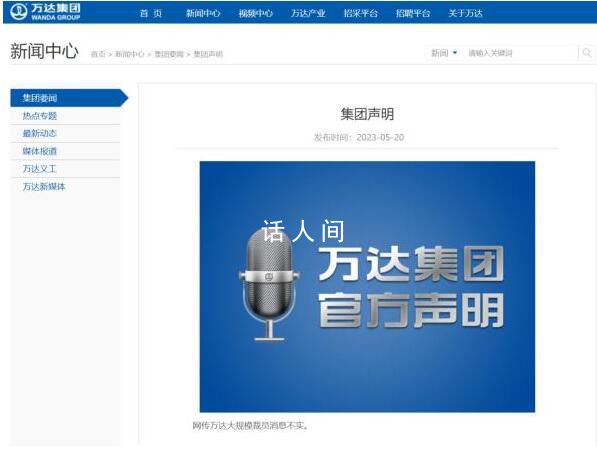Click the Wanda Group logo

coord(45,12)
